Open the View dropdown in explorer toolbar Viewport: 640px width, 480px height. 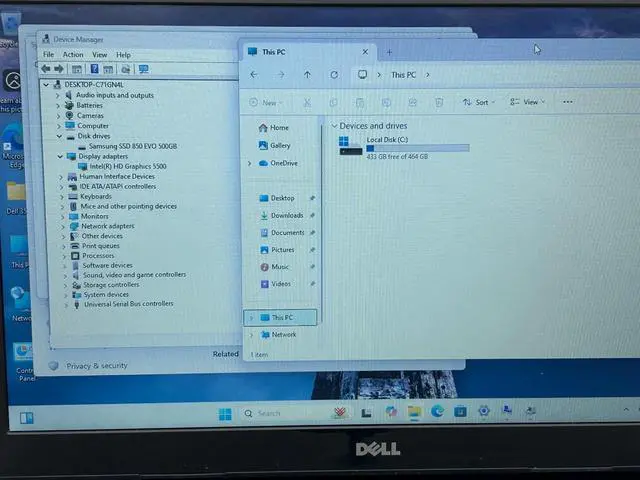pyautogui.click(x=527, y=102)
